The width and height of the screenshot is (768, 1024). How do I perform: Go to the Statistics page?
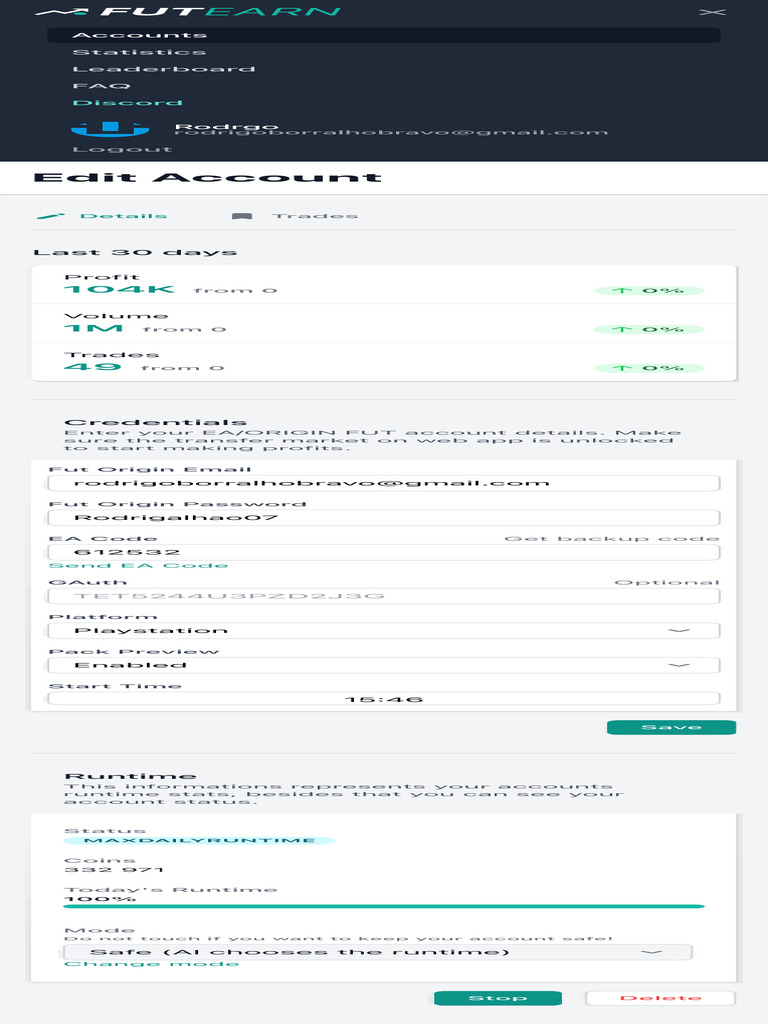pyautogui.click(x=139, y=52)
